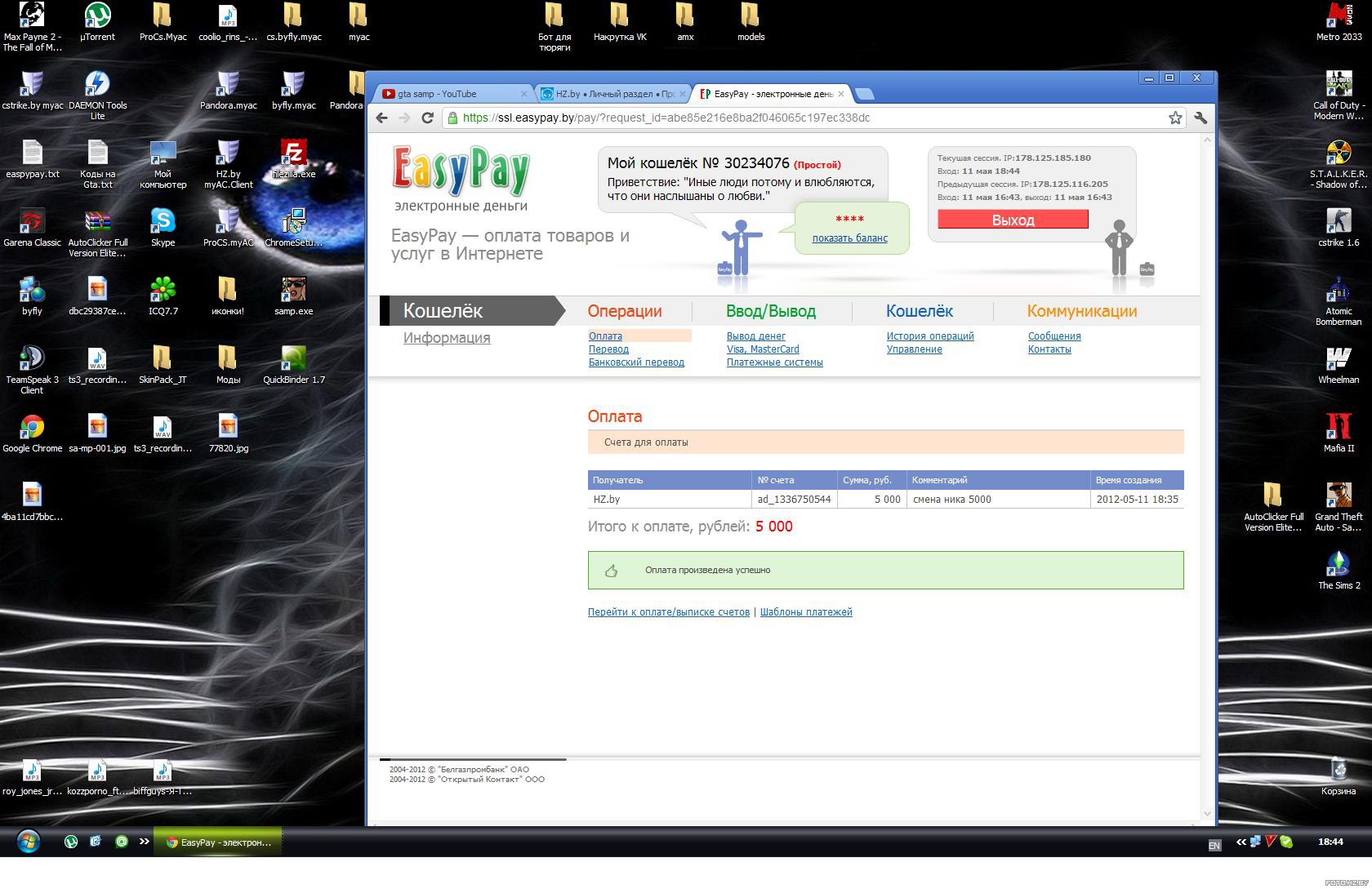Select Мой компьютер desktop icon

pyautogui.click(x=163, y=164)
